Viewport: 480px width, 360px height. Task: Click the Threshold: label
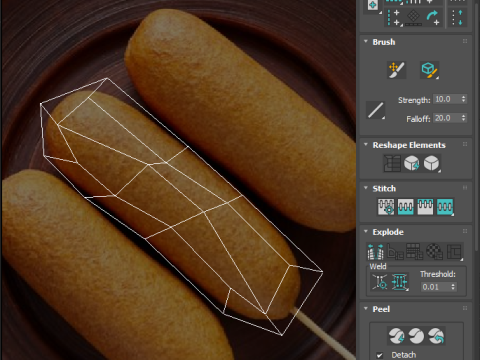click(438, 274)
